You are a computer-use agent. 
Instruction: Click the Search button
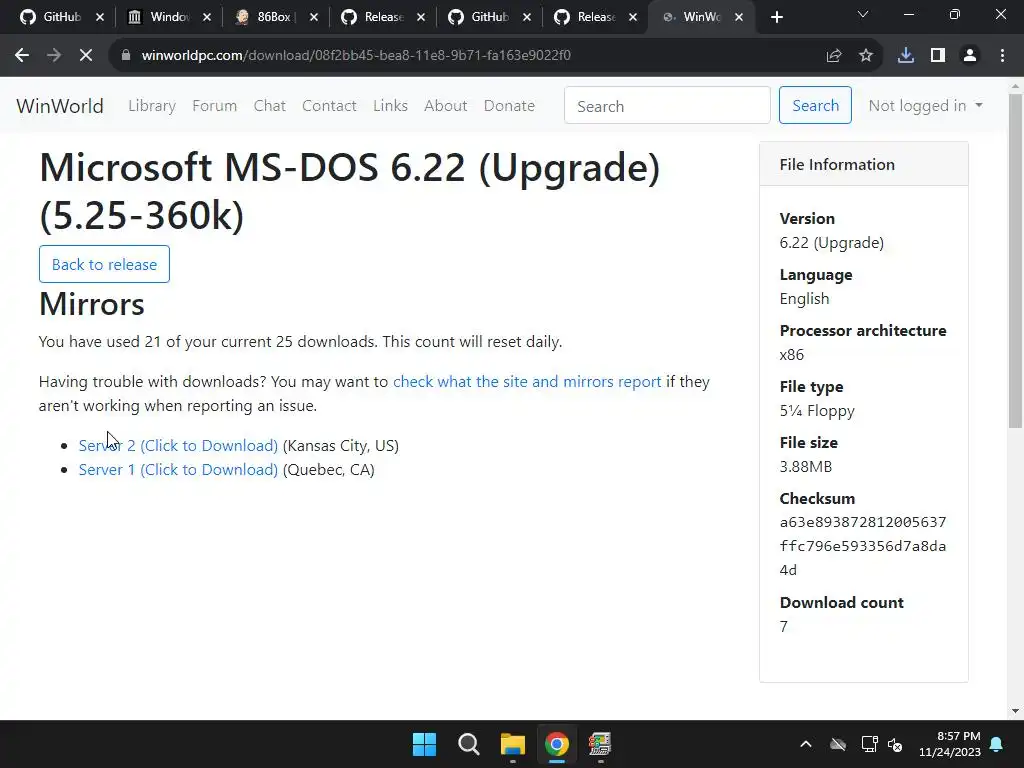click(815, 106)
